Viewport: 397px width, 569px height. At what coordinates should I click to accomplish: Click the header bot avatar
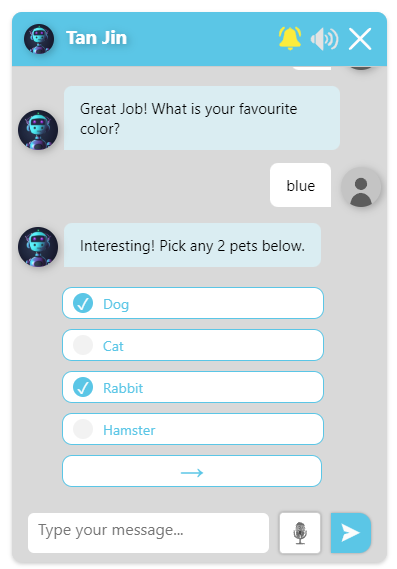pyautogui.click(x=39, y=38)
